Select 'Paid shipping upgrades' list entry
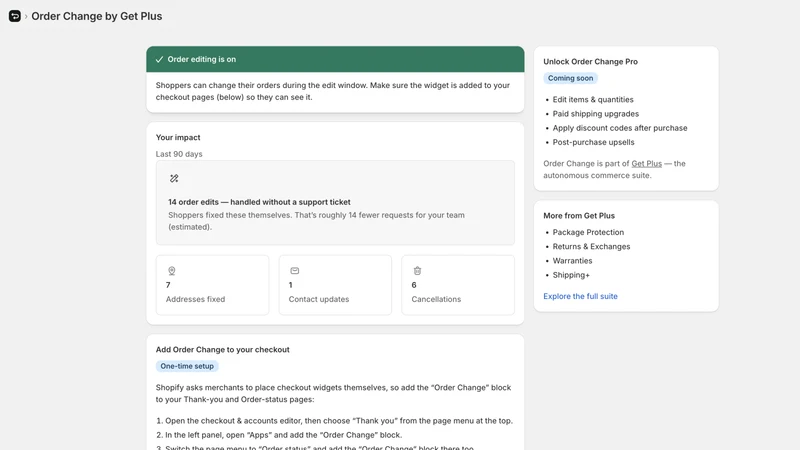Viewport: 800px width, 450px height. click(x=595, y=114)
